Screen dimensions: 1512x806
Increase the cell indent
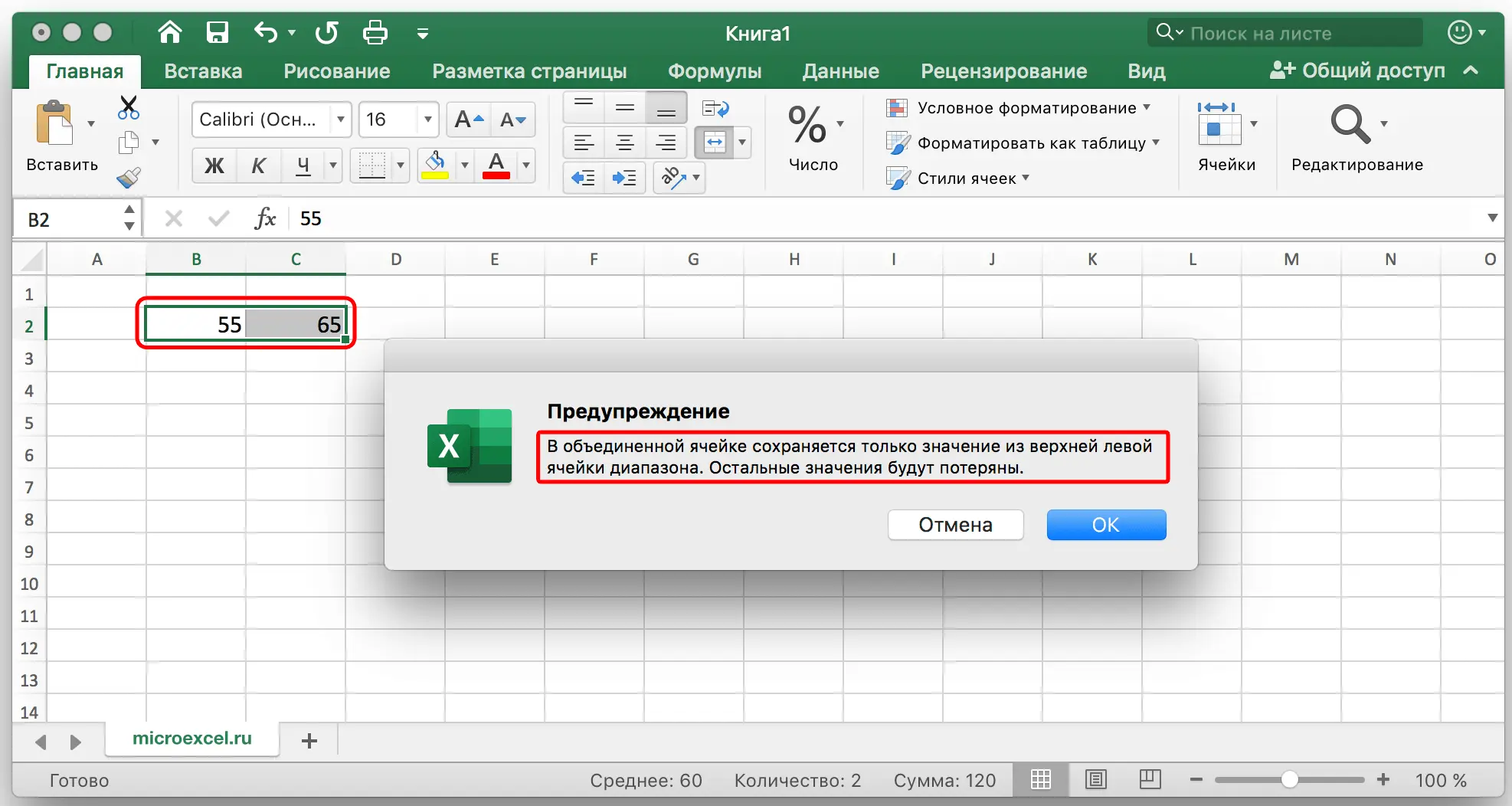[625, 178]
